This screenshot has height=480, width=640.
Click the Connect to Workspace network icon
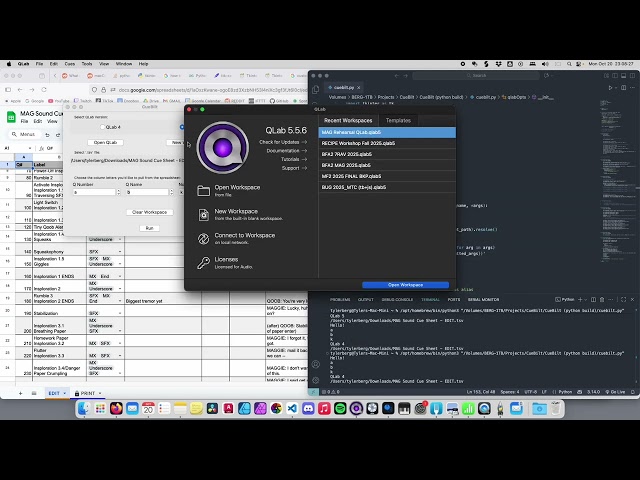pyautogui.click(x=203, y=239)
